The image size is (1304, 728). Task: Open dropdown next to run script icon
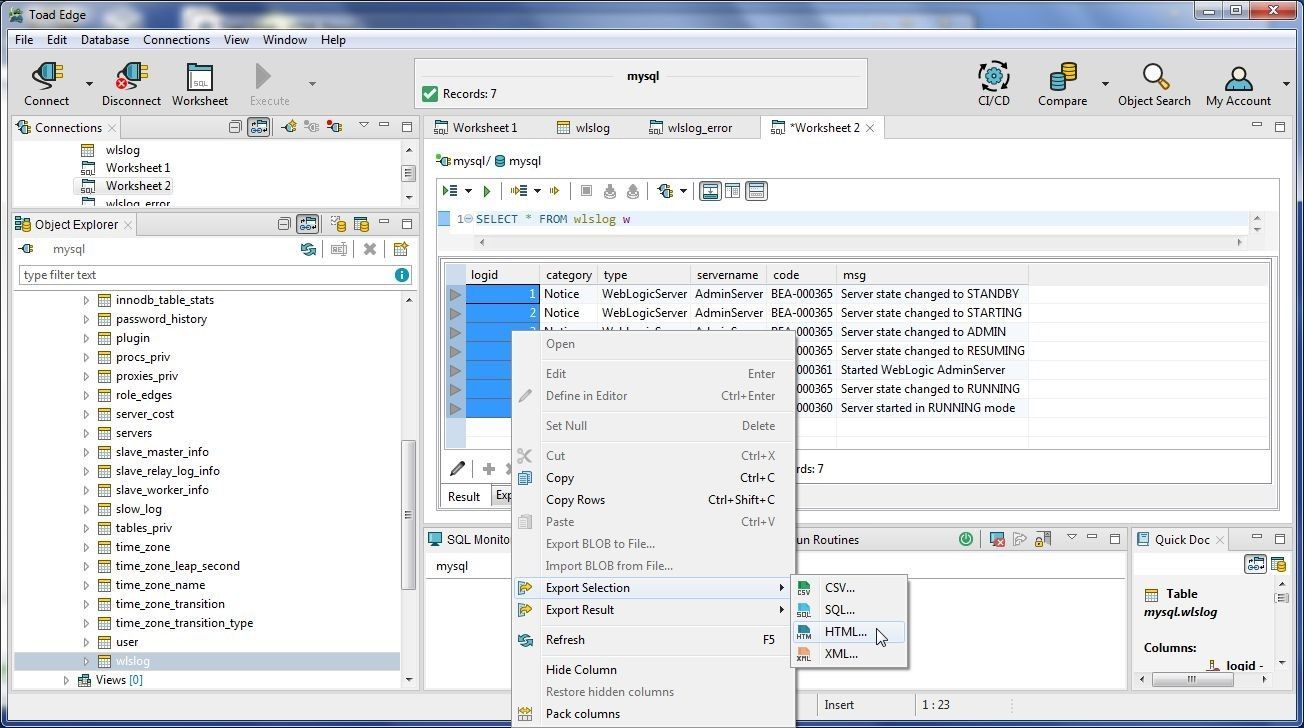tap(468, 191)
